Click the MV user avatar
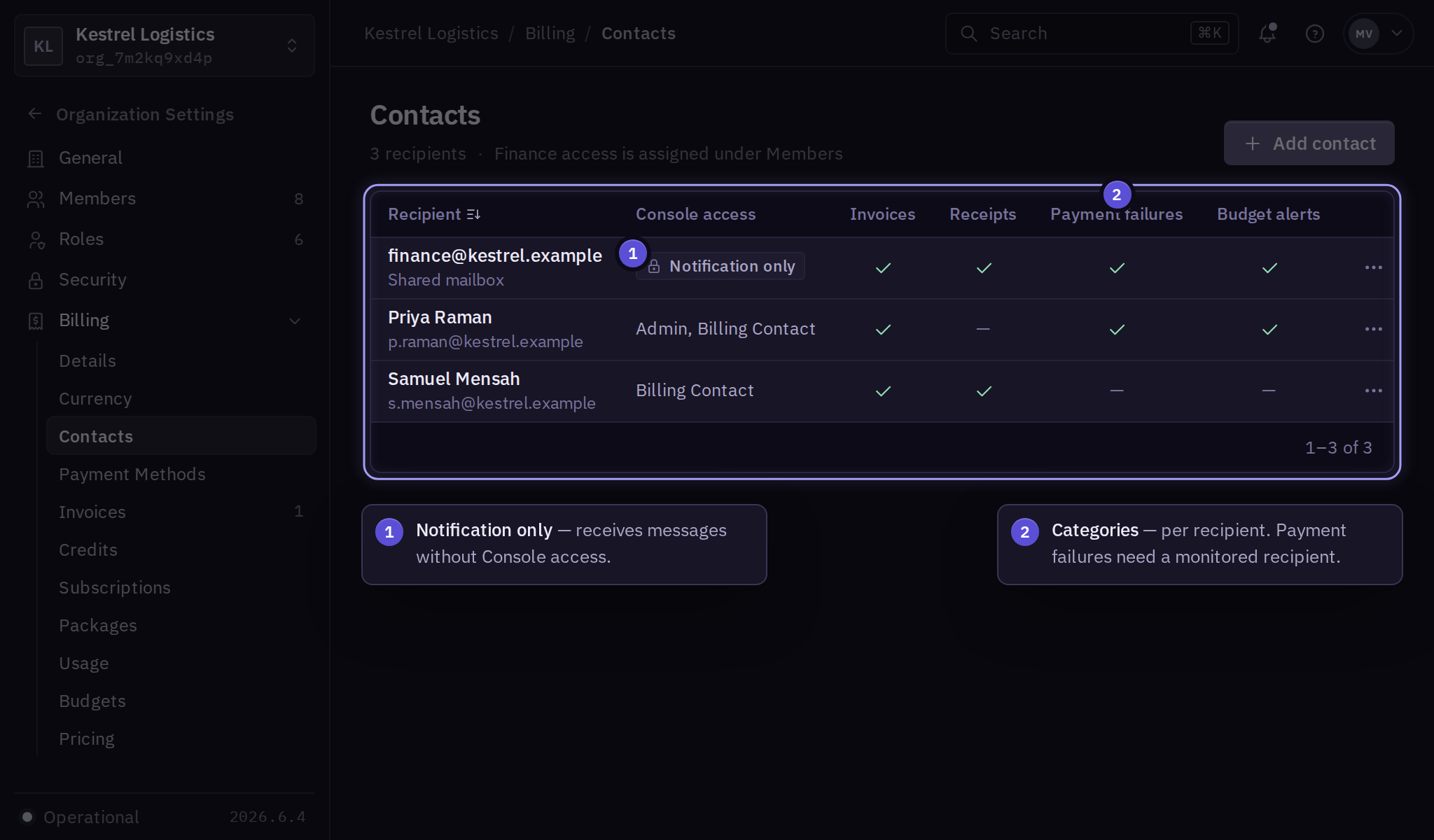 (1364, 34)
